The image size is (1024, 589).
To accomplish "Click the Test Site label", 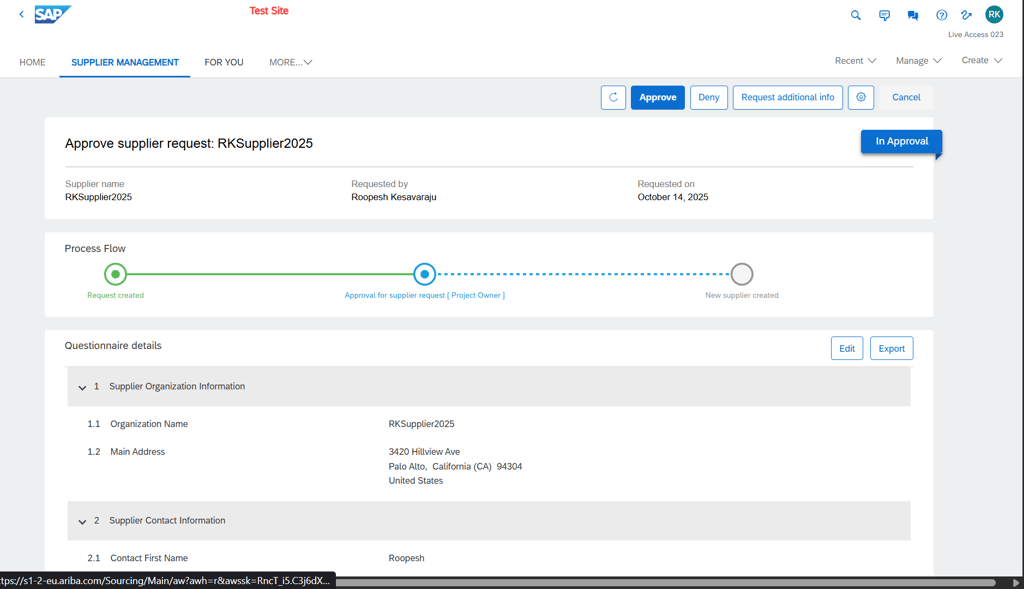I will click(269, 10).
